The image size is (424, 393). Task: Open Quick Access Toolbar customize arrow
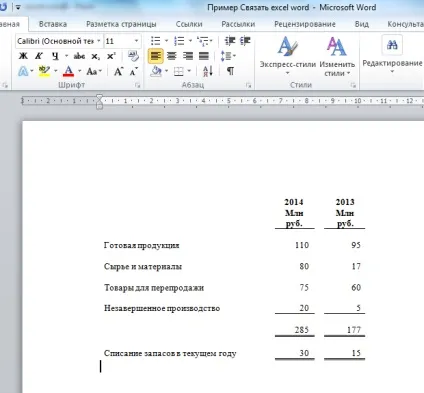[18, 7]
